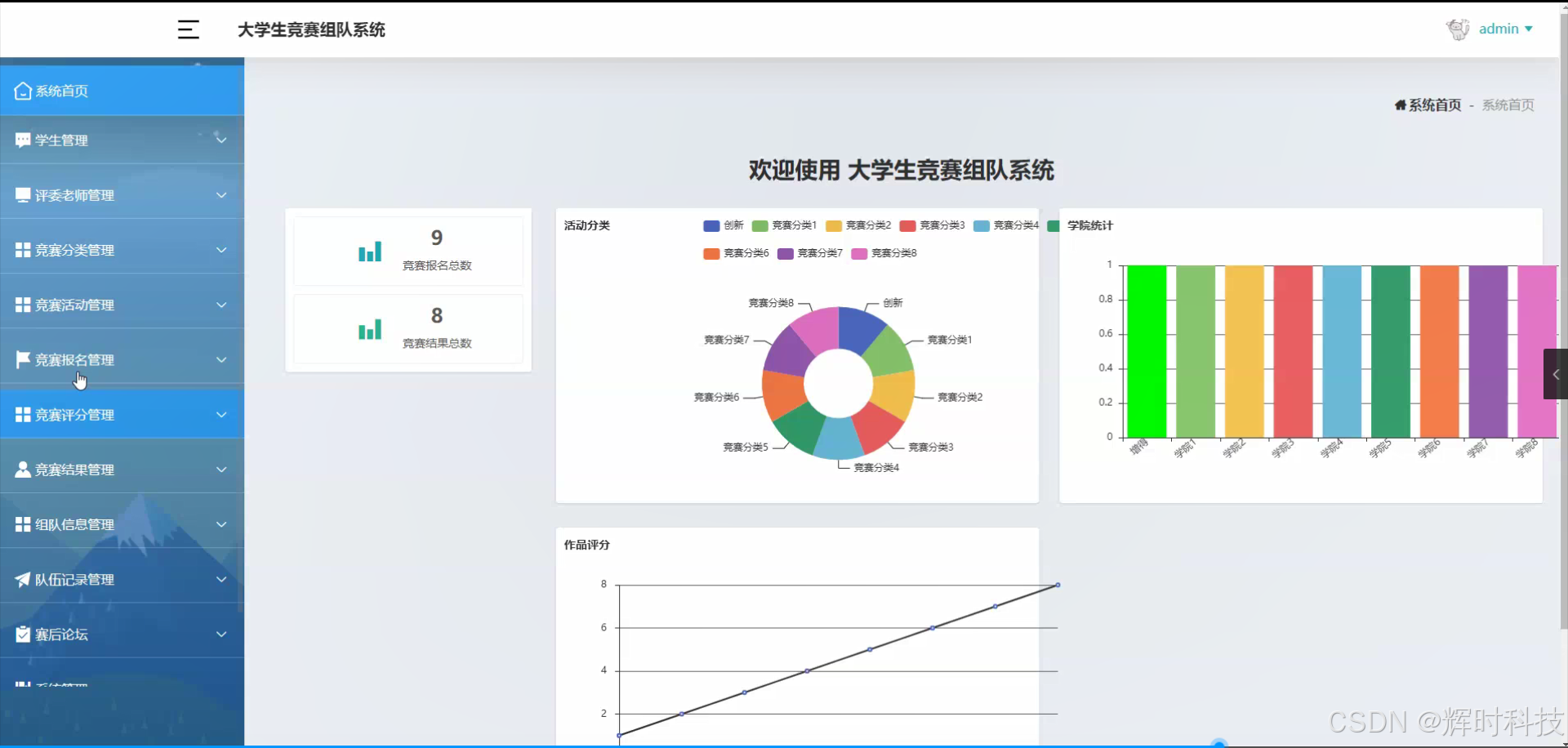Click the 赛后论坛 clipboard icon

tap(23, 634)
